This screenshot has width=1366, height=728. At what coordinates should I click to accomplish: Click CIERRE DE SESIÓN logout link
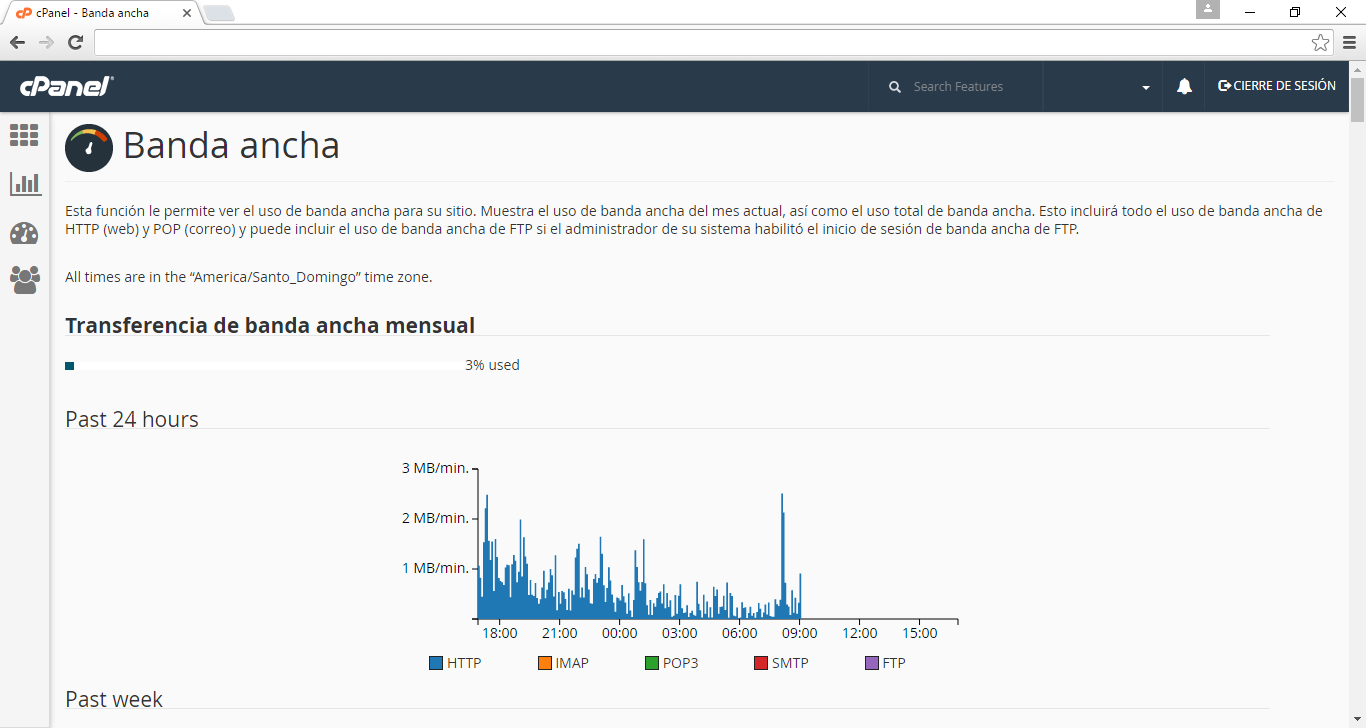tap(1277, 86)
